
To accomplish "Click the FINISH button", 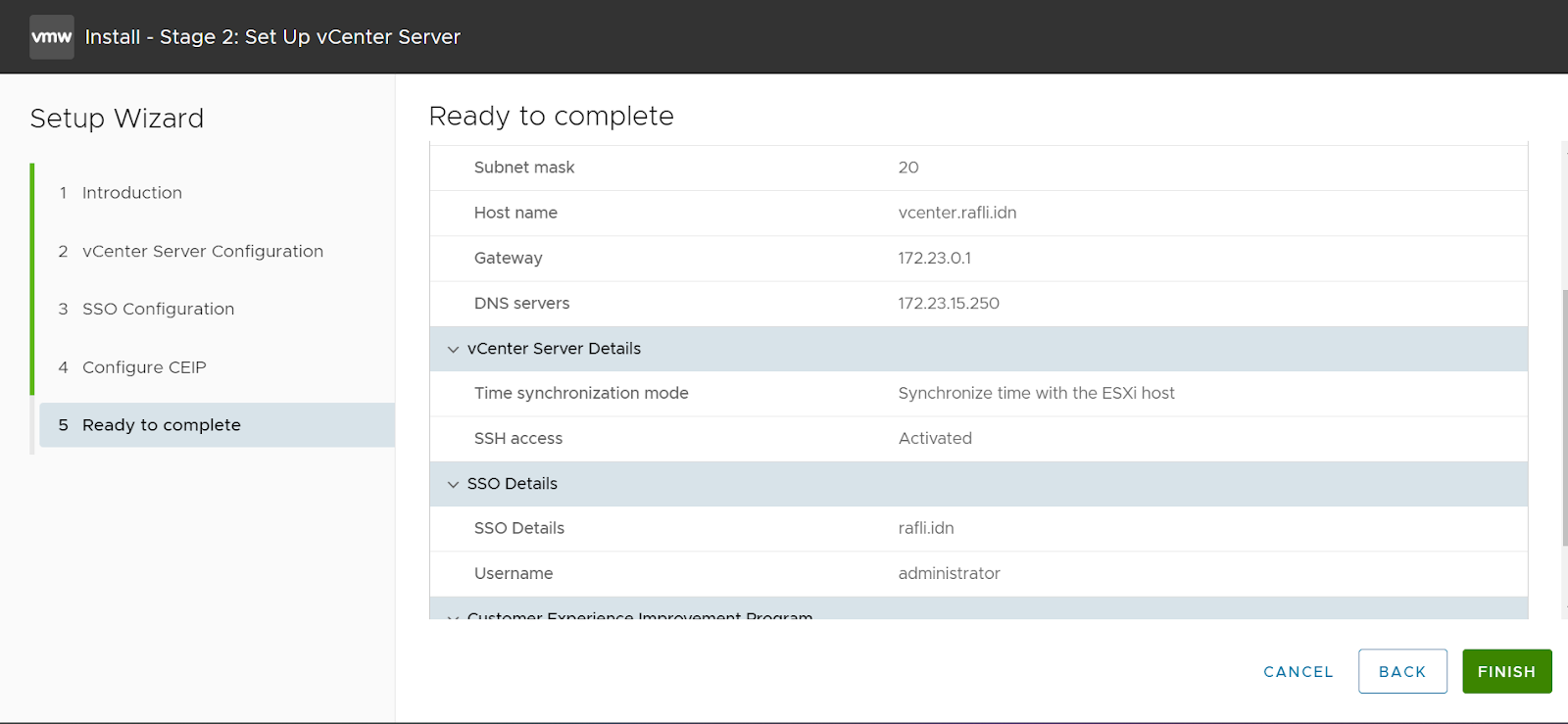I will pos(1507,672).
